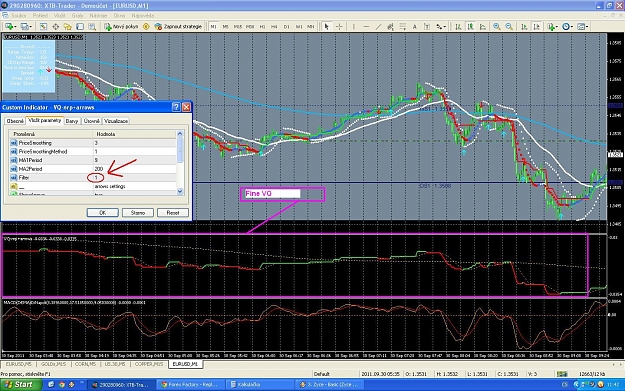625x391 pixels.
Task: Open the arrows objects dropdown
Action: click(x=440, y=27)
